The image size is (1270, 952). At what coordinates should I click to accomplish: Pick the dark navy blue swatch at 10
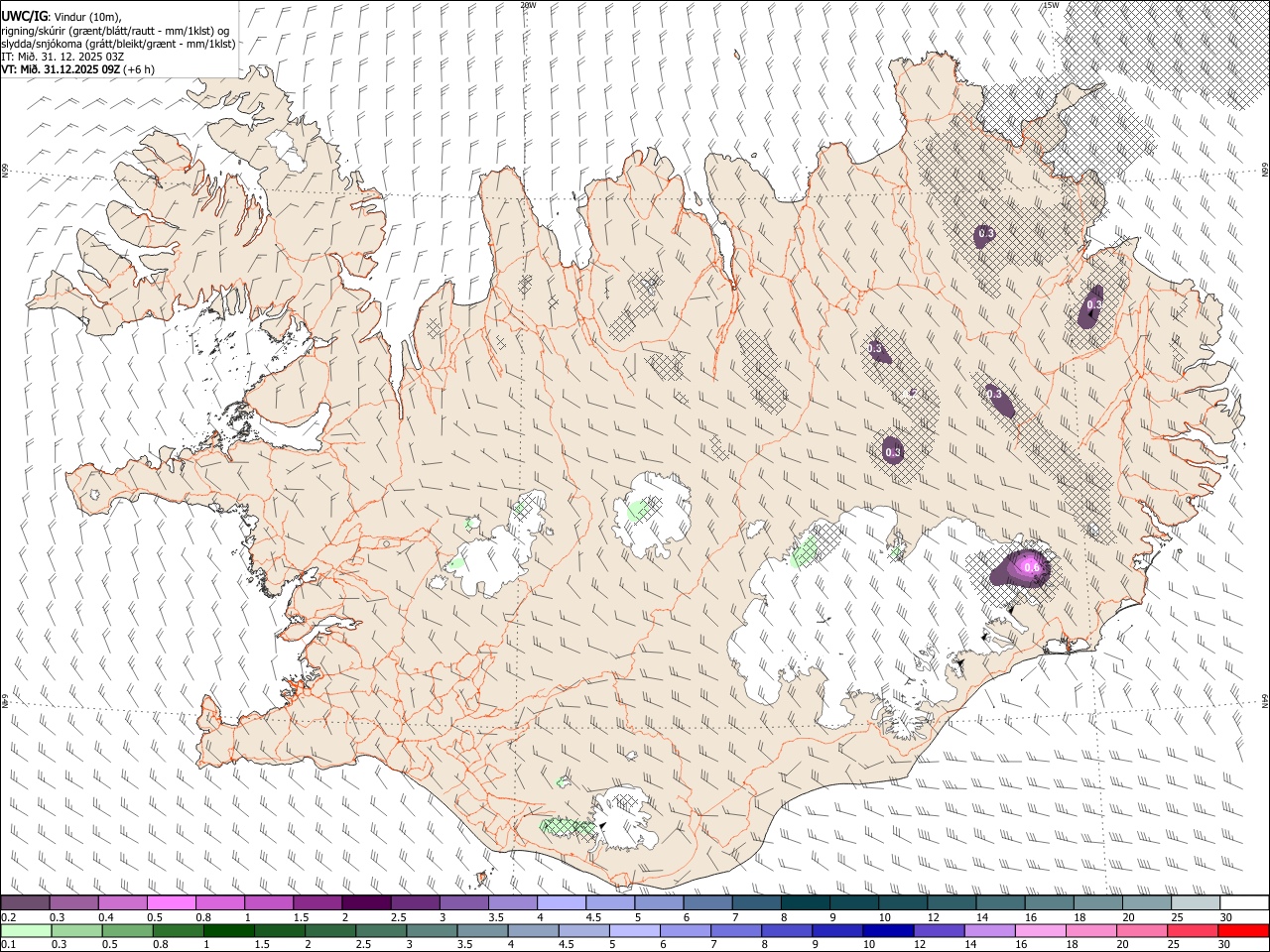pyautogui.click(x=886, y=930)
